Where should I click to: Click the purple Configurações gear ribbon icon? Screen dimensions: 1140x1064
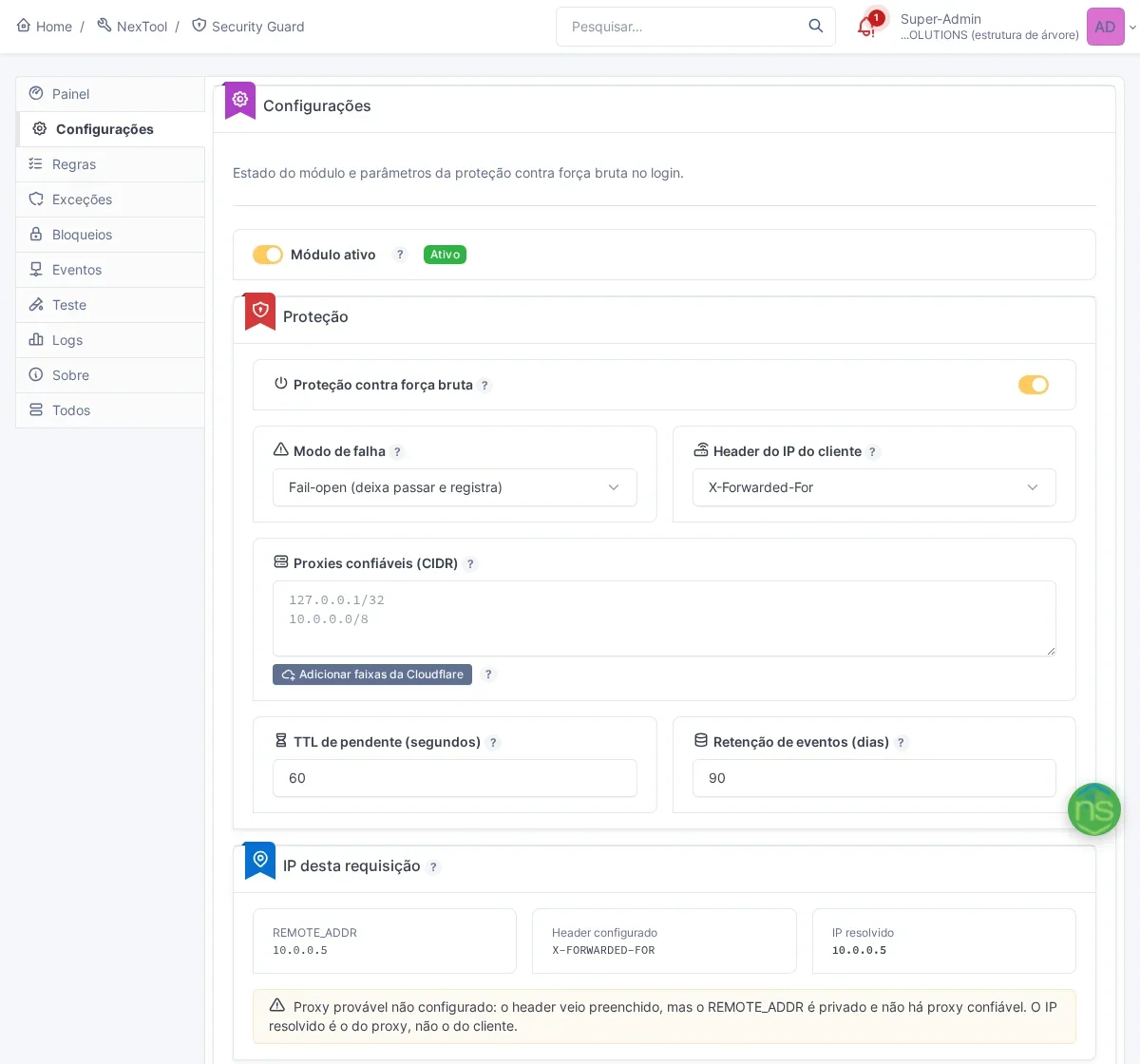(240, 100)
